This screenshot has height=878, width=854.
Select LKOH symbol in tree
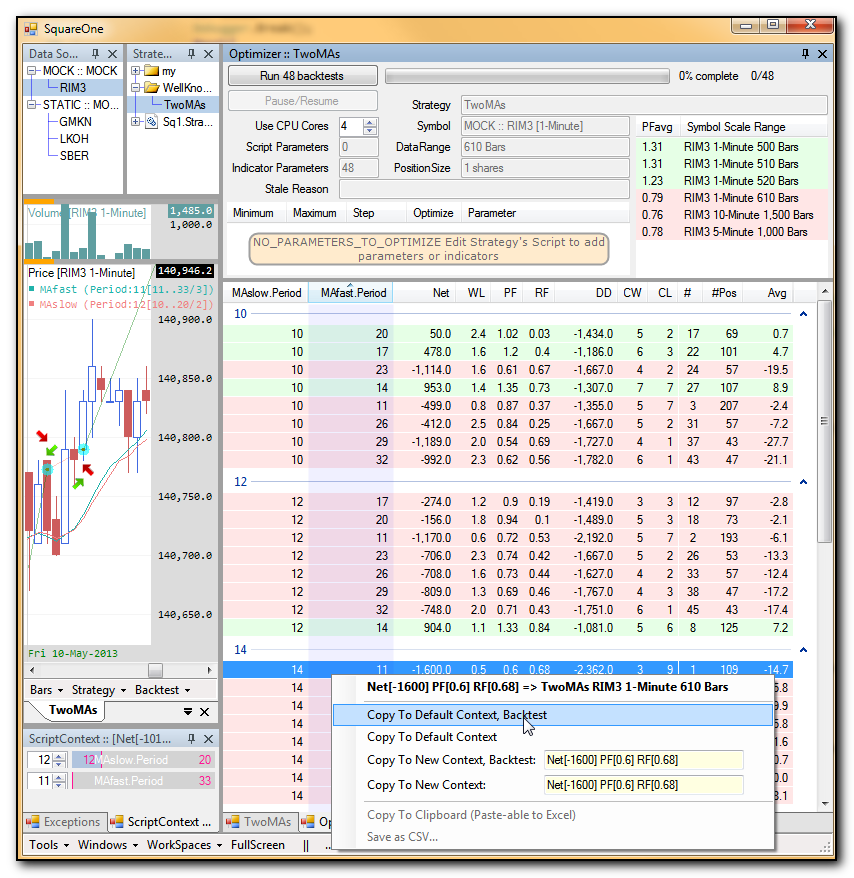pyautogui.click(x=74, y=138)
